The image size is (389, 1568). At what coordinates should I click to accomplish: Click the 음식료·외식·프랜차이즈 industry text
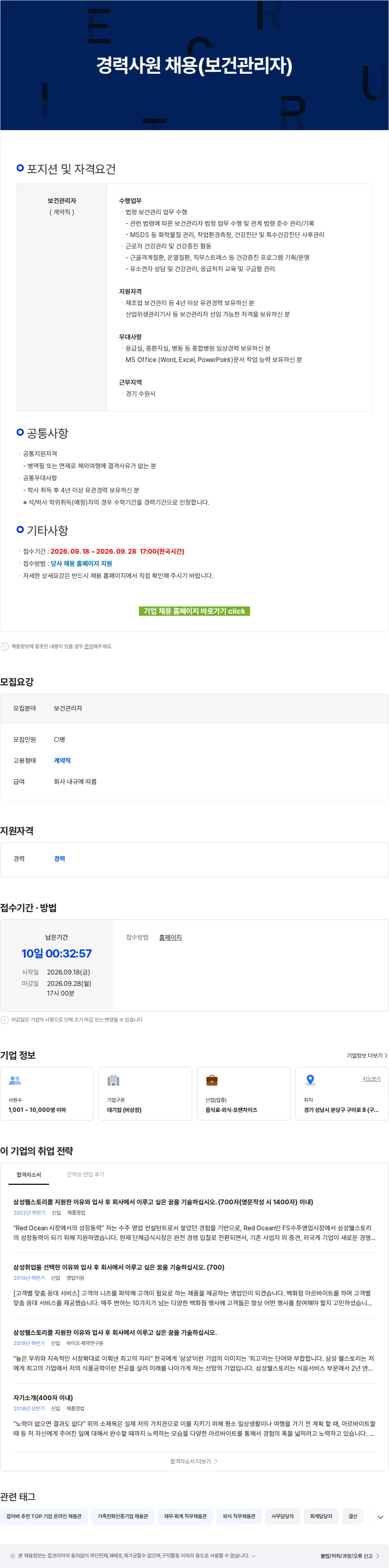[231, 1110]
